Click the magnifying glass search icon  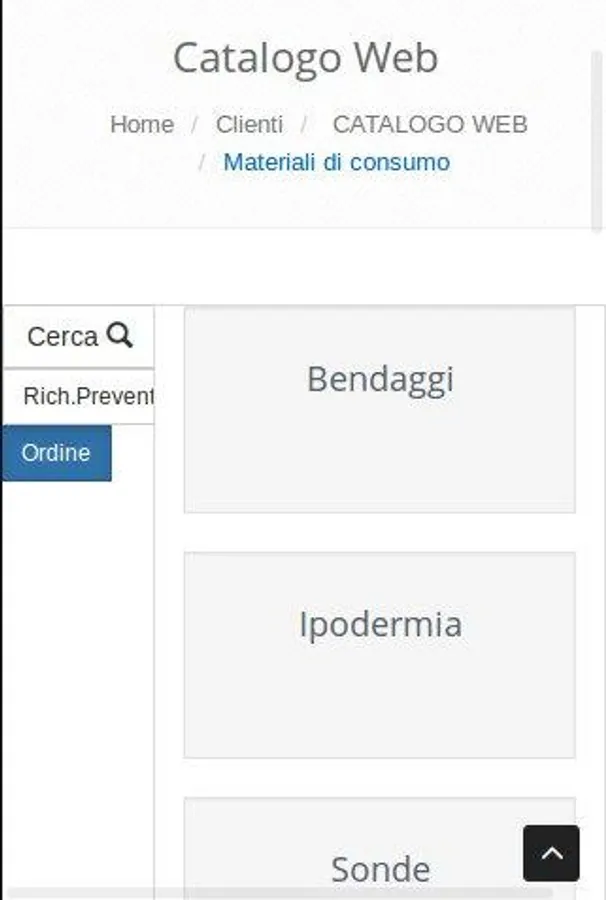[120, 336]
